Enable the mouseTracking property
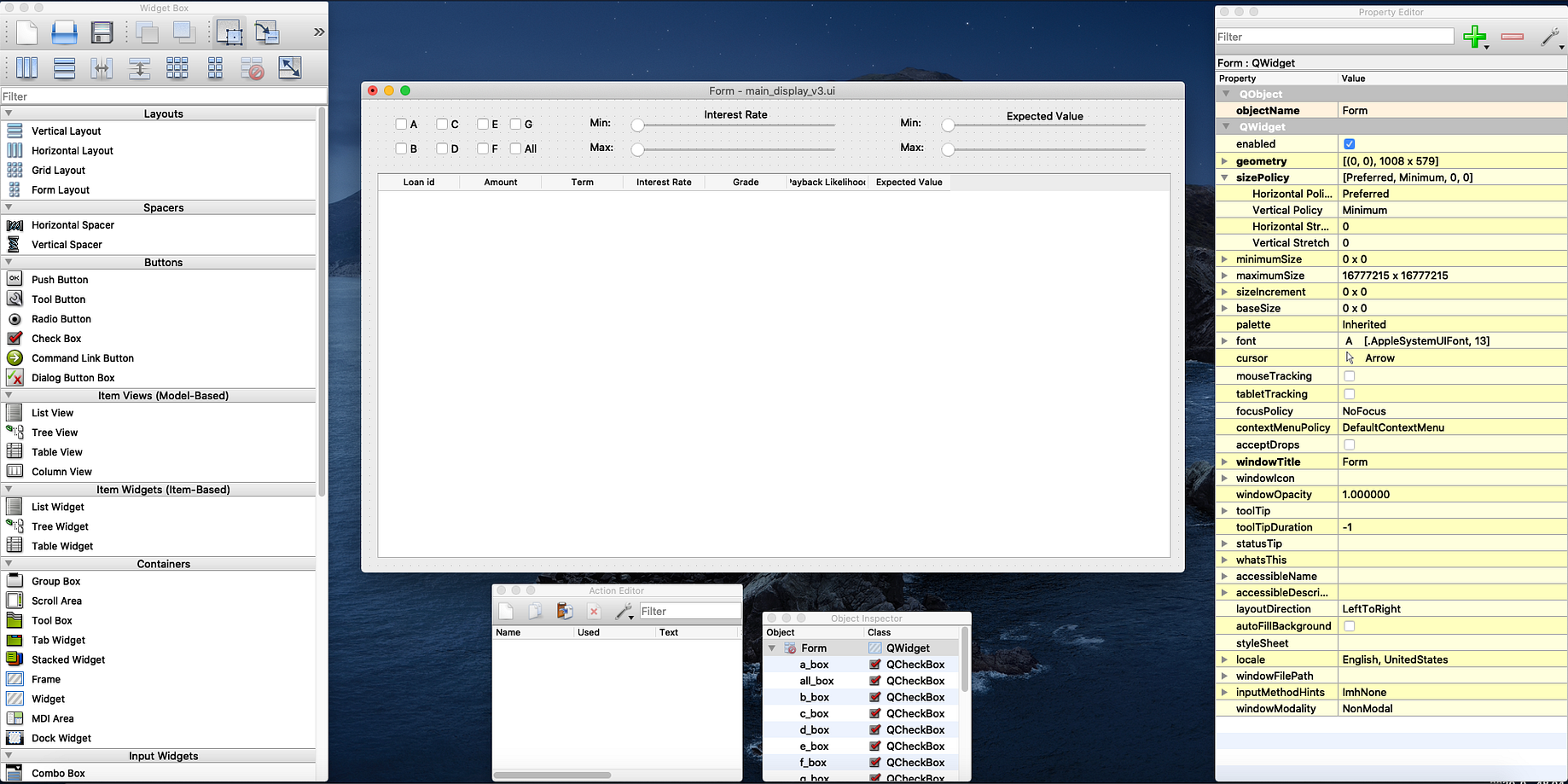The width and height of the screenshot is (1568, 784). pos(1350,375)
